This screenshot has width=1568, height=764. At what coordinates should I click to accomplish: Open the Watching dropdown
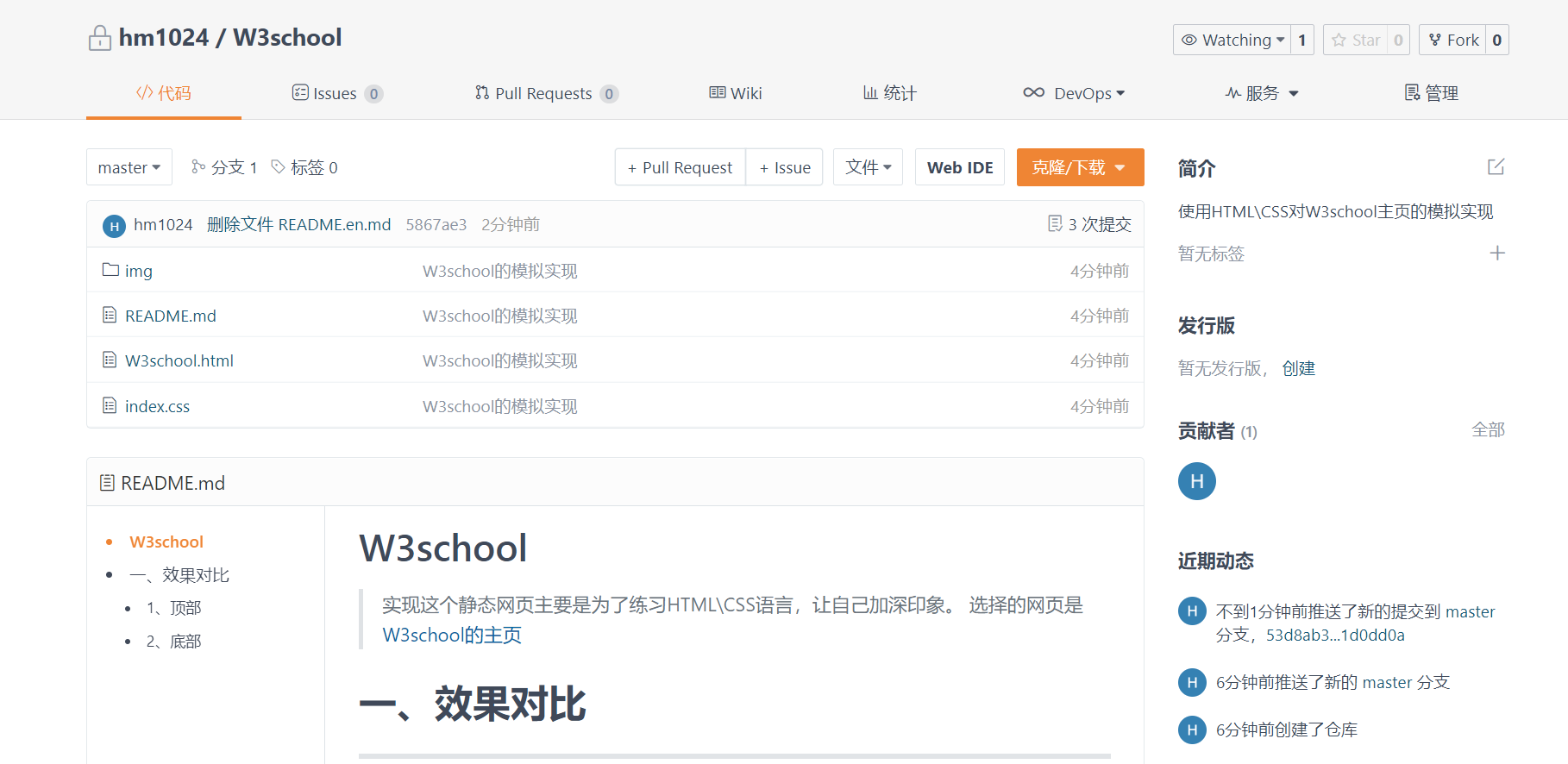tap(1232, 40)
